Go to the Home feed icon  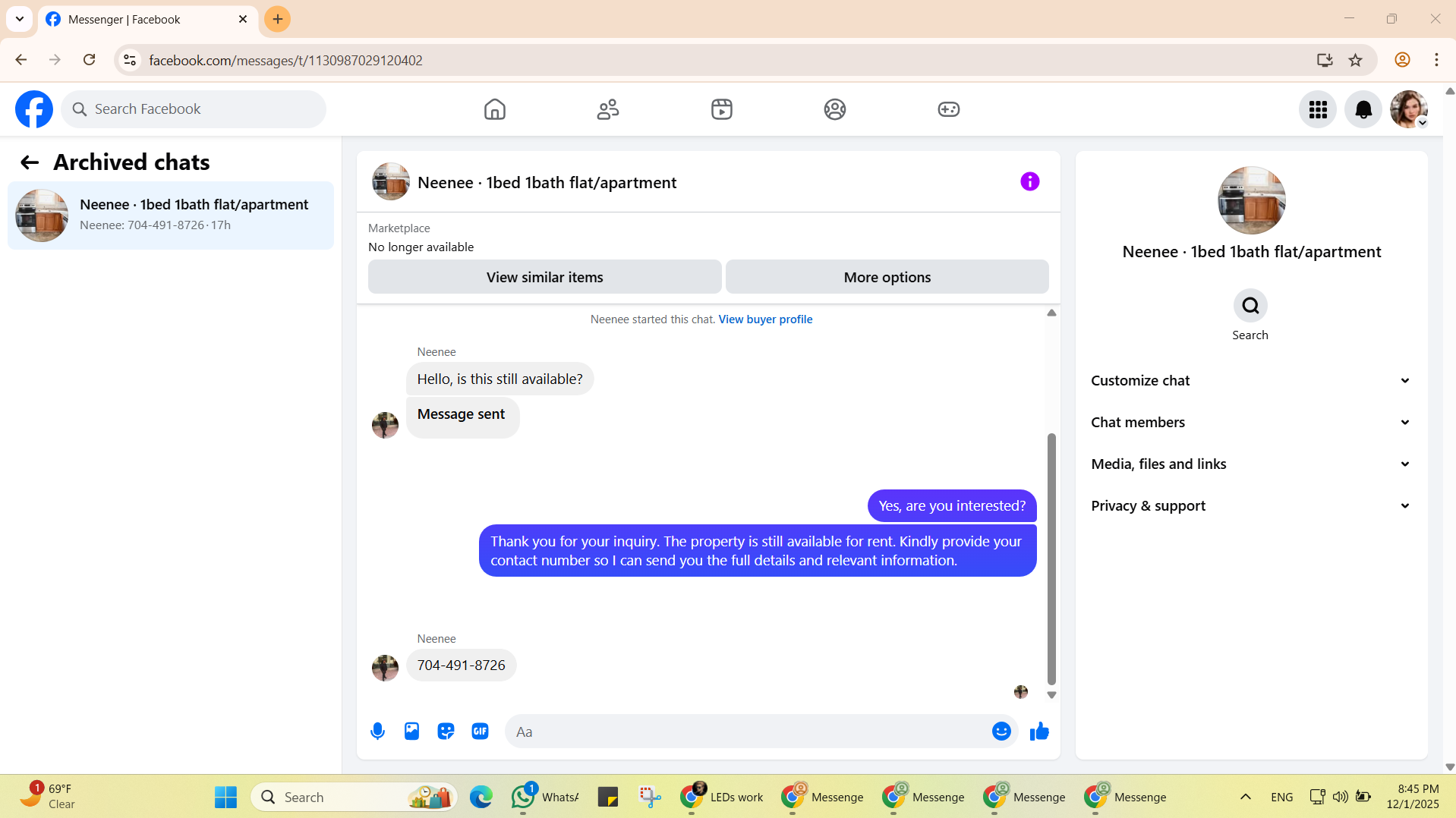click(x=495, y=109)
